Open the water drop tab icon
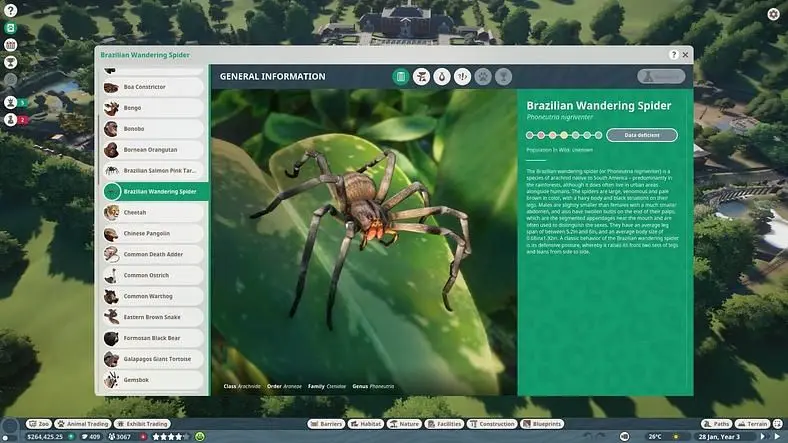This screenshot has height=443, width=788. (442, 77)
